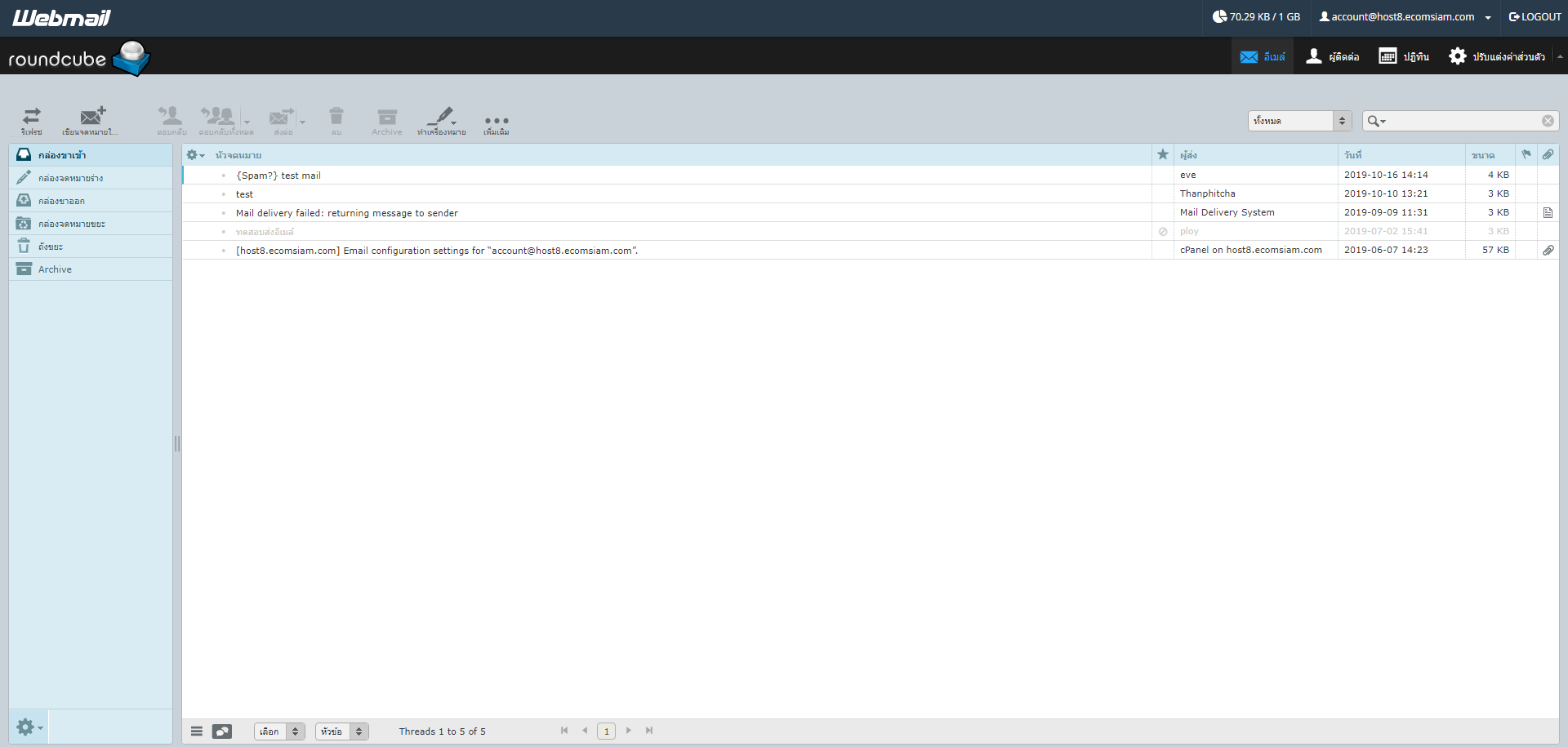Delete the selected message
Image resolution: width=1568 pixels, height=747 pixels.
point(336,120)
